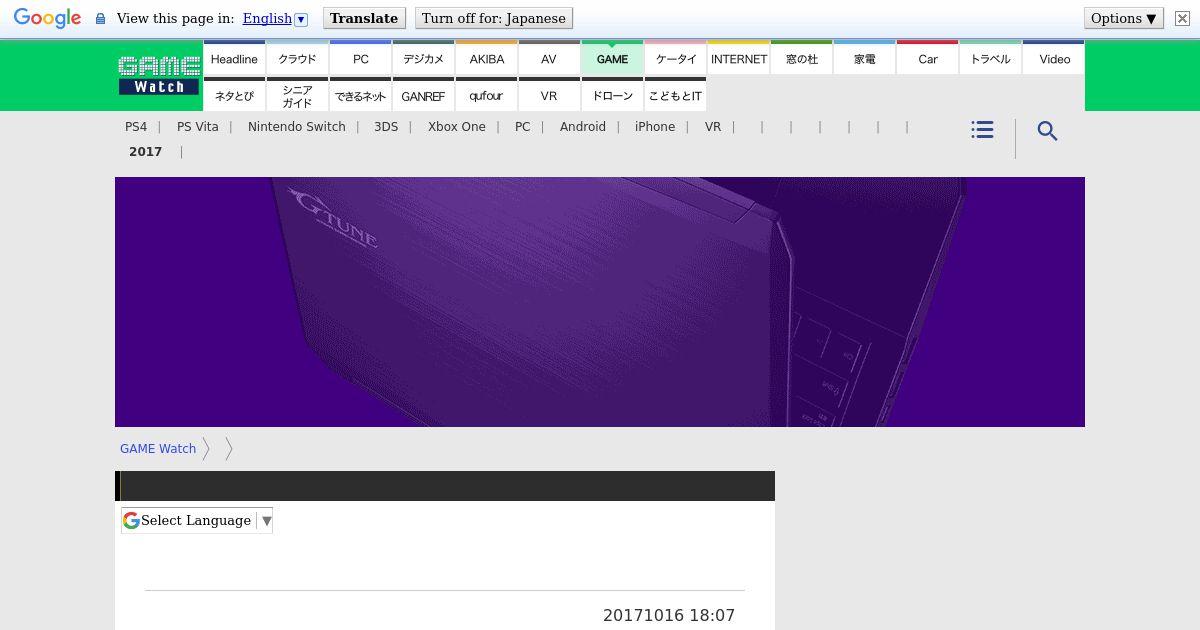Open the Options dropdown

[1124, 18]
